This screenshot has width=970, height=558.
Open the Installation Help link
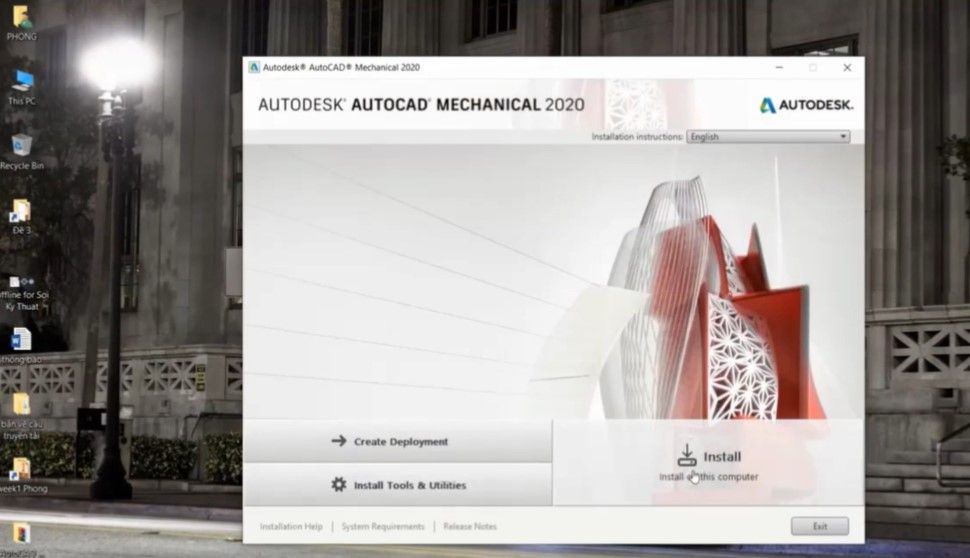click(291, 526)
